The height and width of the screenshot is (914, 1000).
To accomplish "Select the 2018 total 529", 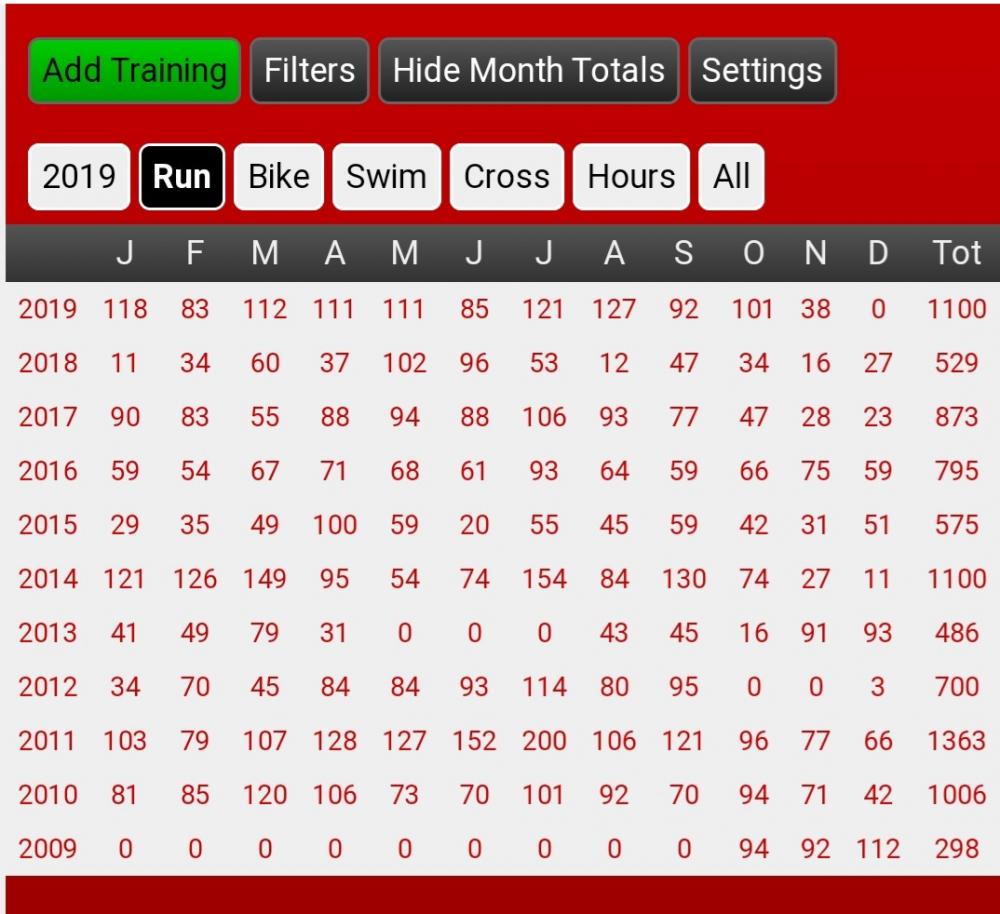I will [x=956, y=364].
